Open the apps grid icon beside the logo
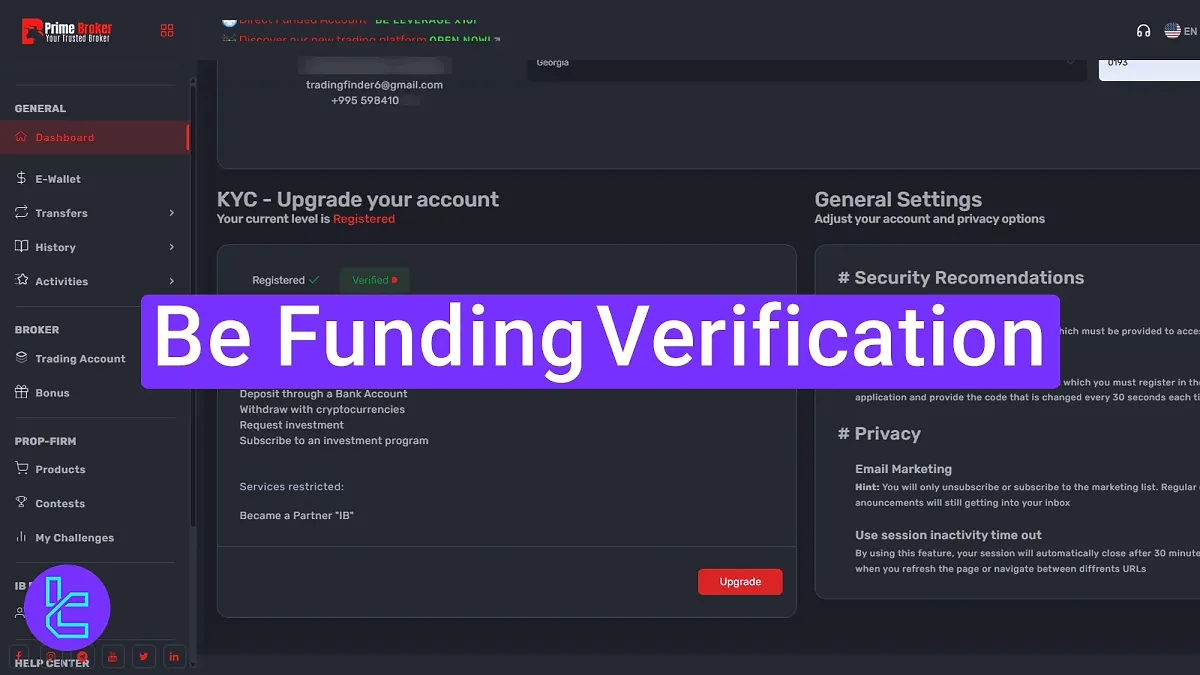The image size is (1200, 675). (167, 31)
